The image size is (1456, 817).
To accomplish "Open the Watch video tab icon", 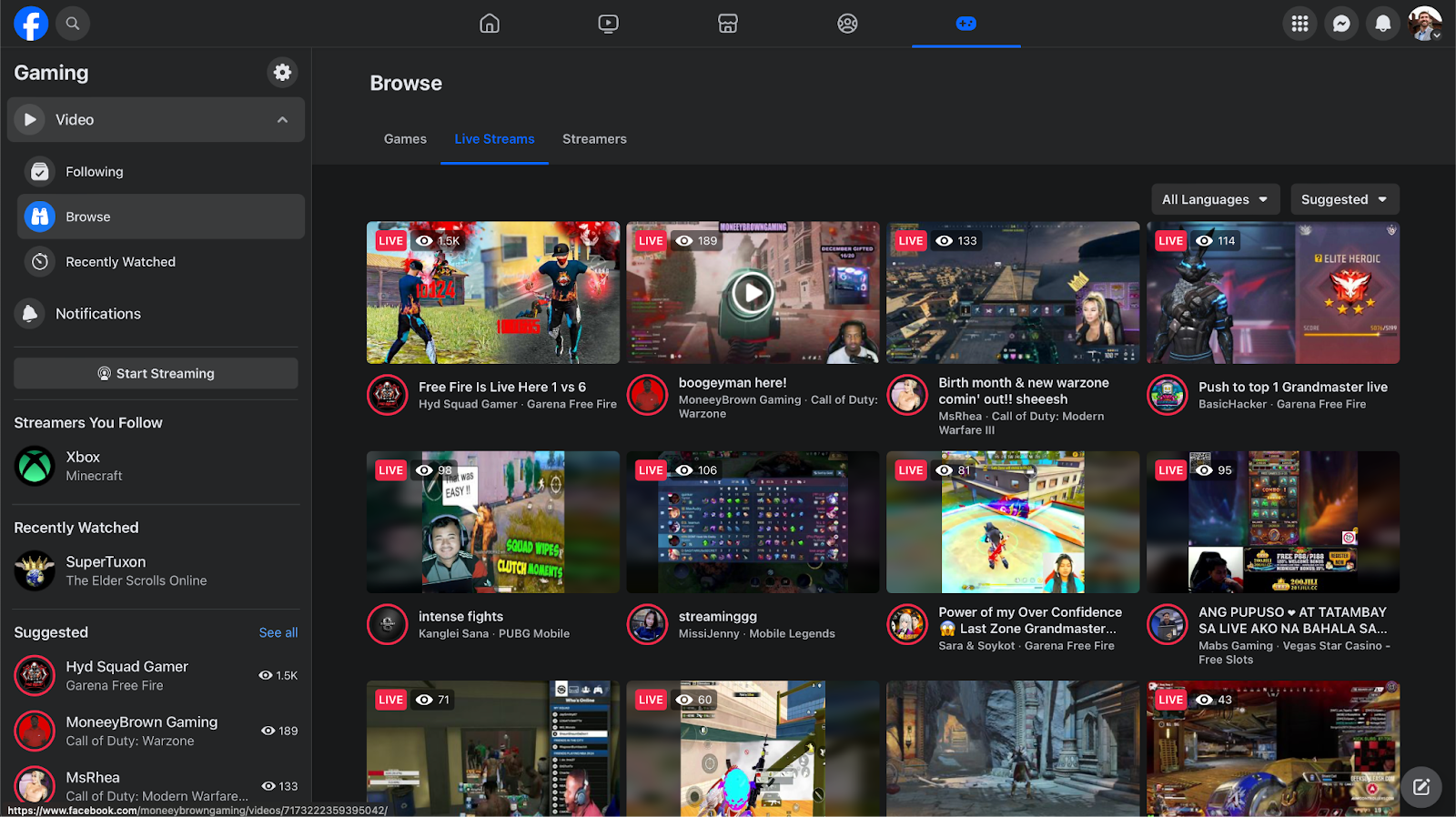I will (609, 24).
